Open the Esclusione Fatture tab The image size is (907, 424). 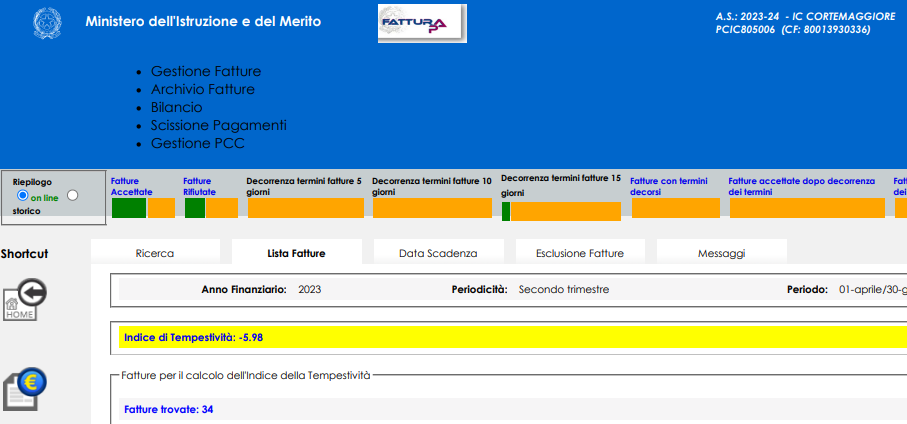579,253
